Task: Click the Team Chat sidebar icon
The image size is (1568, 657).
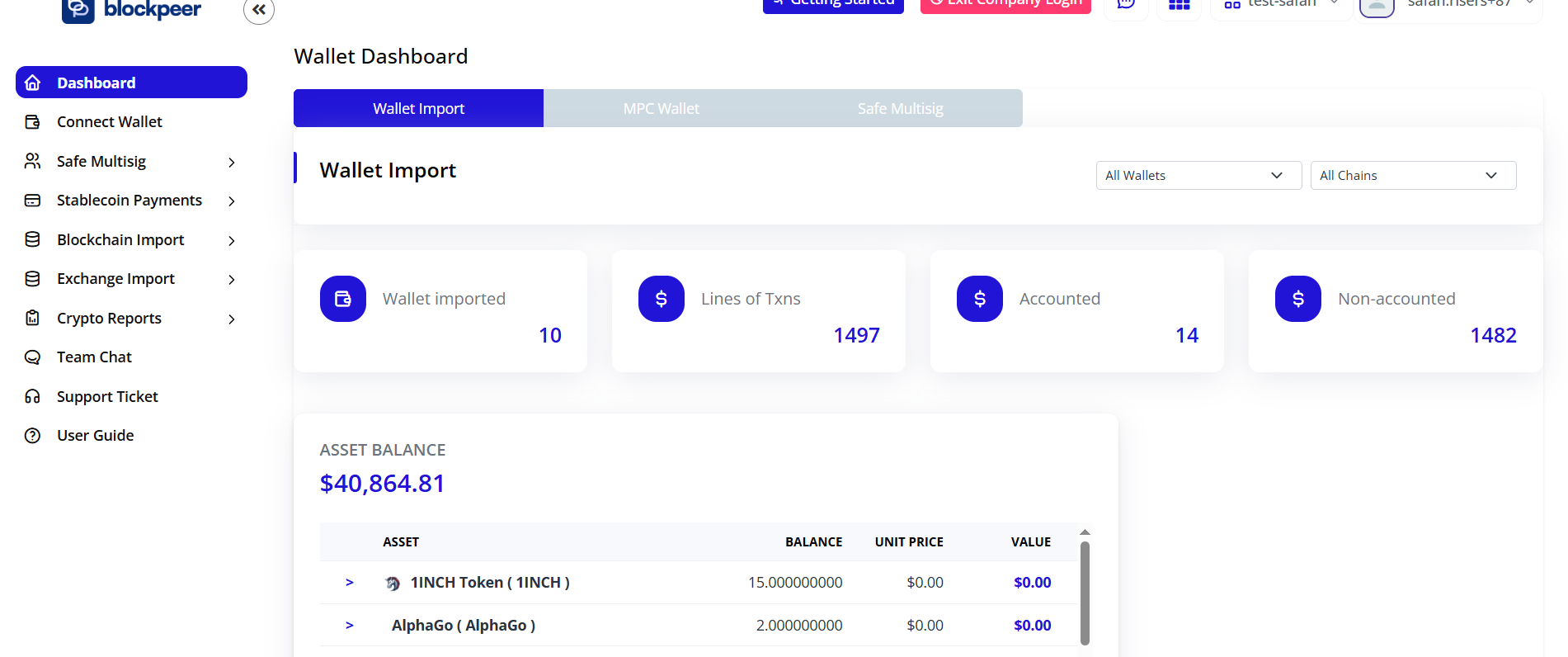Action: point(33,357)
